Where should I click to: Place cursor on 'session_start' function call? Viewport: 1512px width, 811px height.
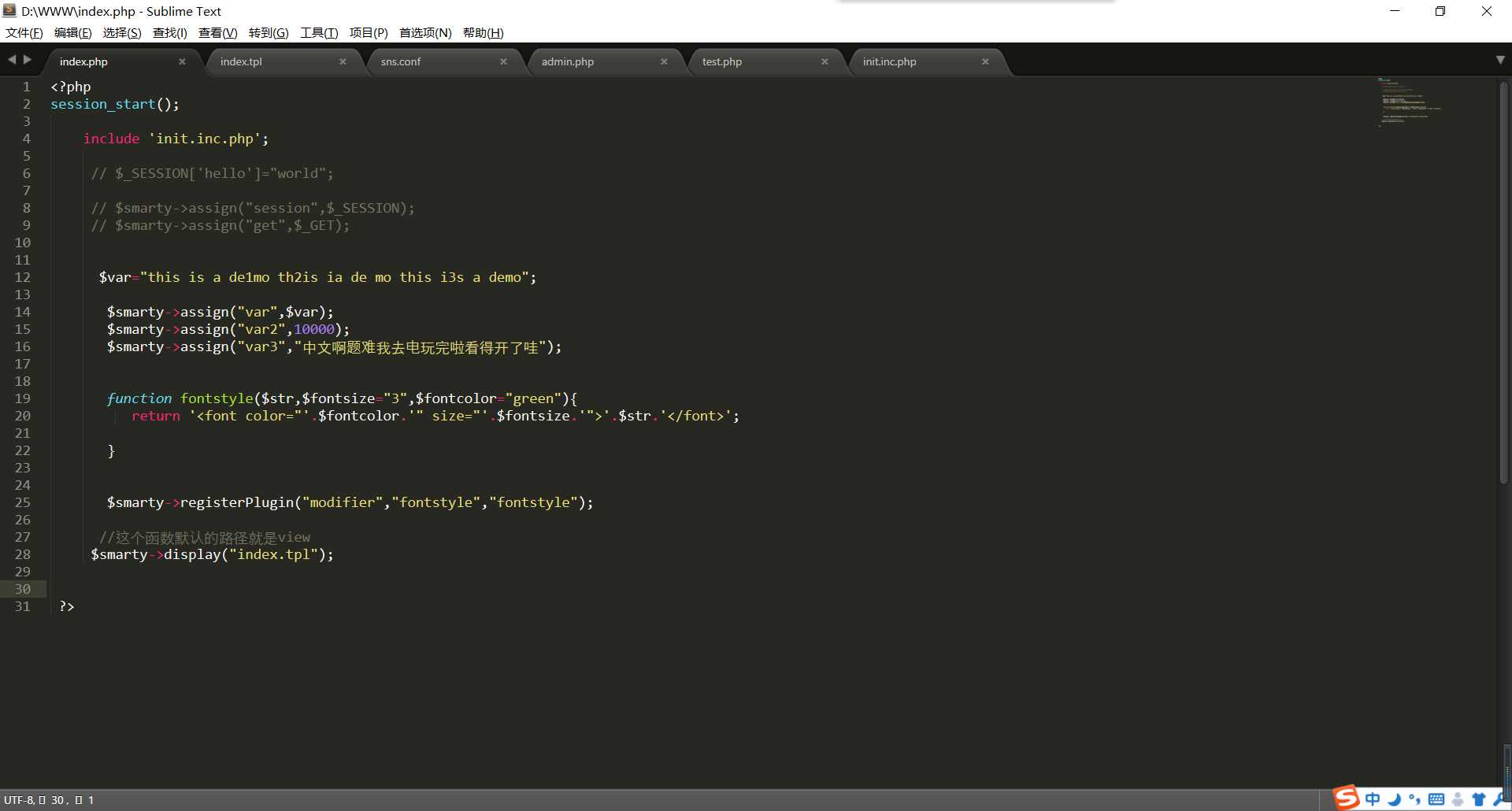click(103, 104)
